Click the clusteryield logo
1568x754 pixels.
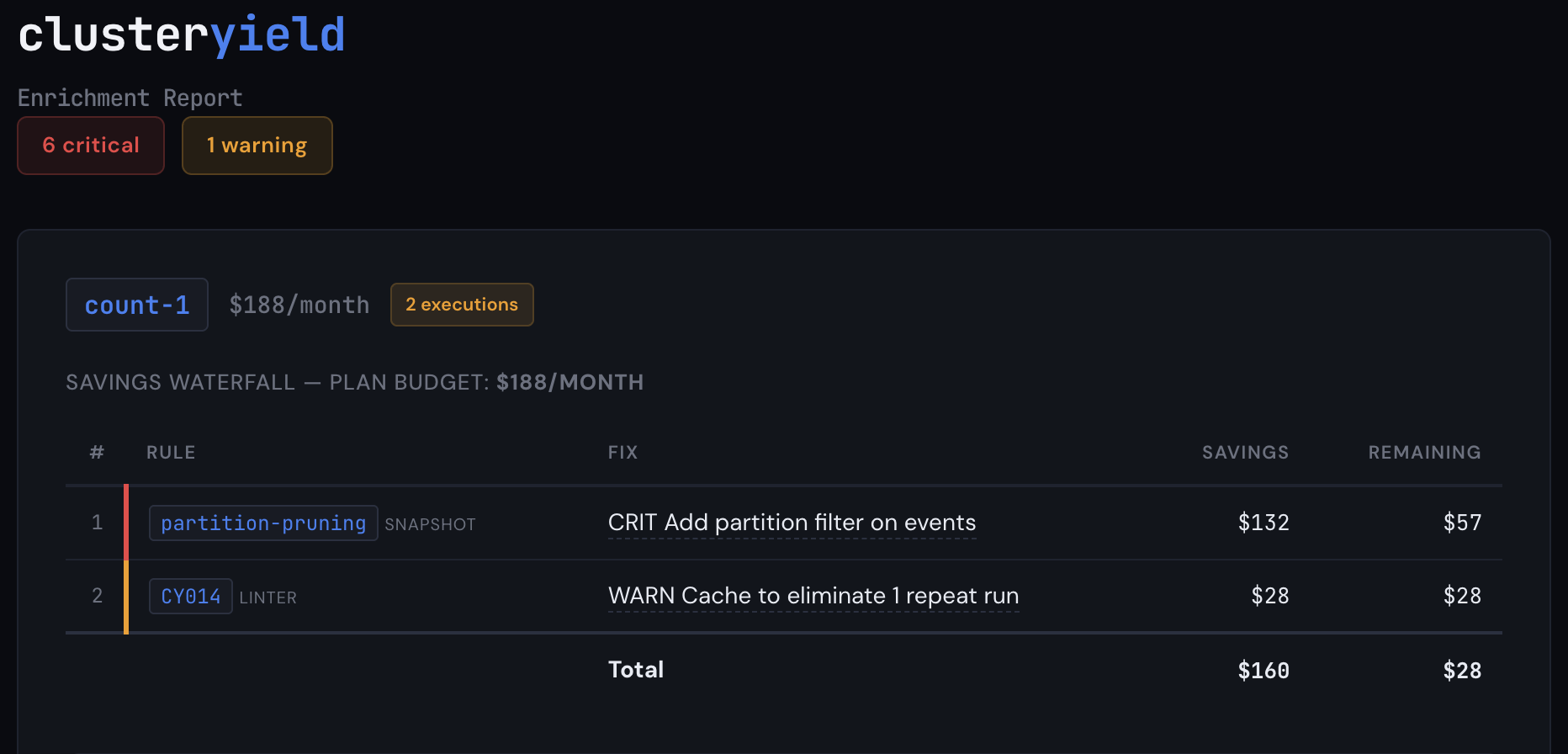(181, 34)
